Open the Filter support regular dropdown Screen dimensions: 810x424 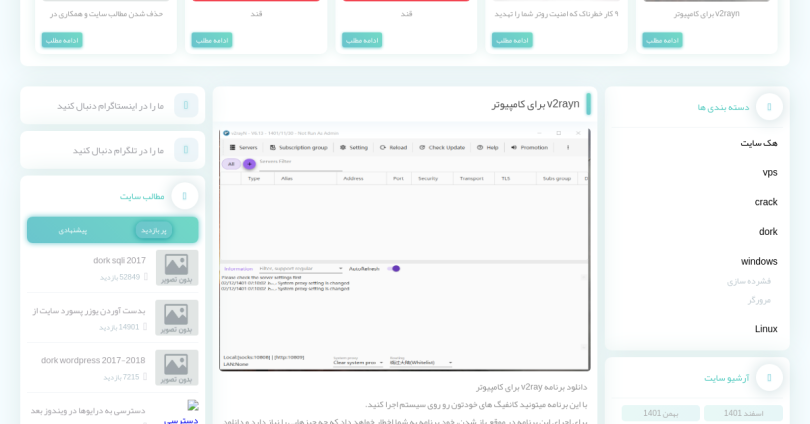tap(301, 269)
